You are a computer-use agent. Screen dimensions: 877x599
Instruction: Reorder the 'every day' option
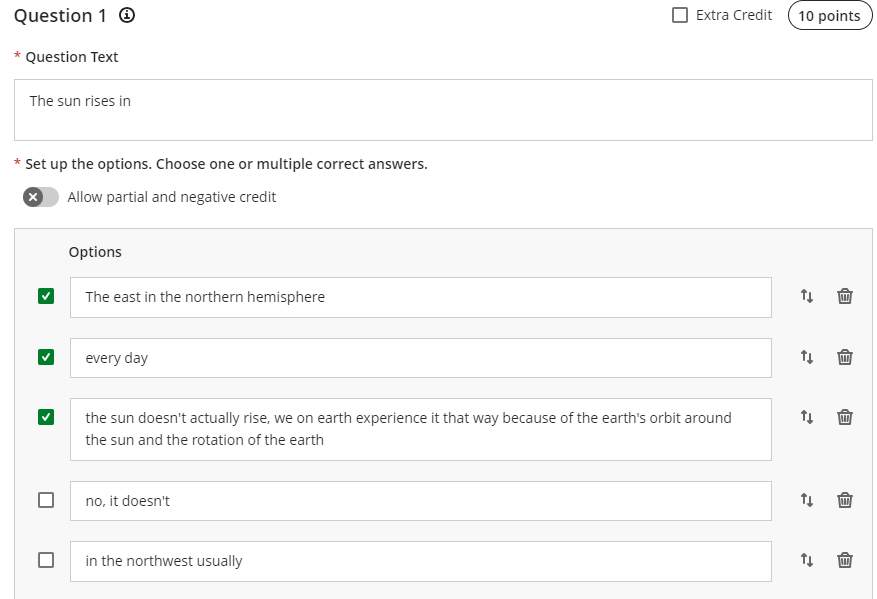(807, 357)
